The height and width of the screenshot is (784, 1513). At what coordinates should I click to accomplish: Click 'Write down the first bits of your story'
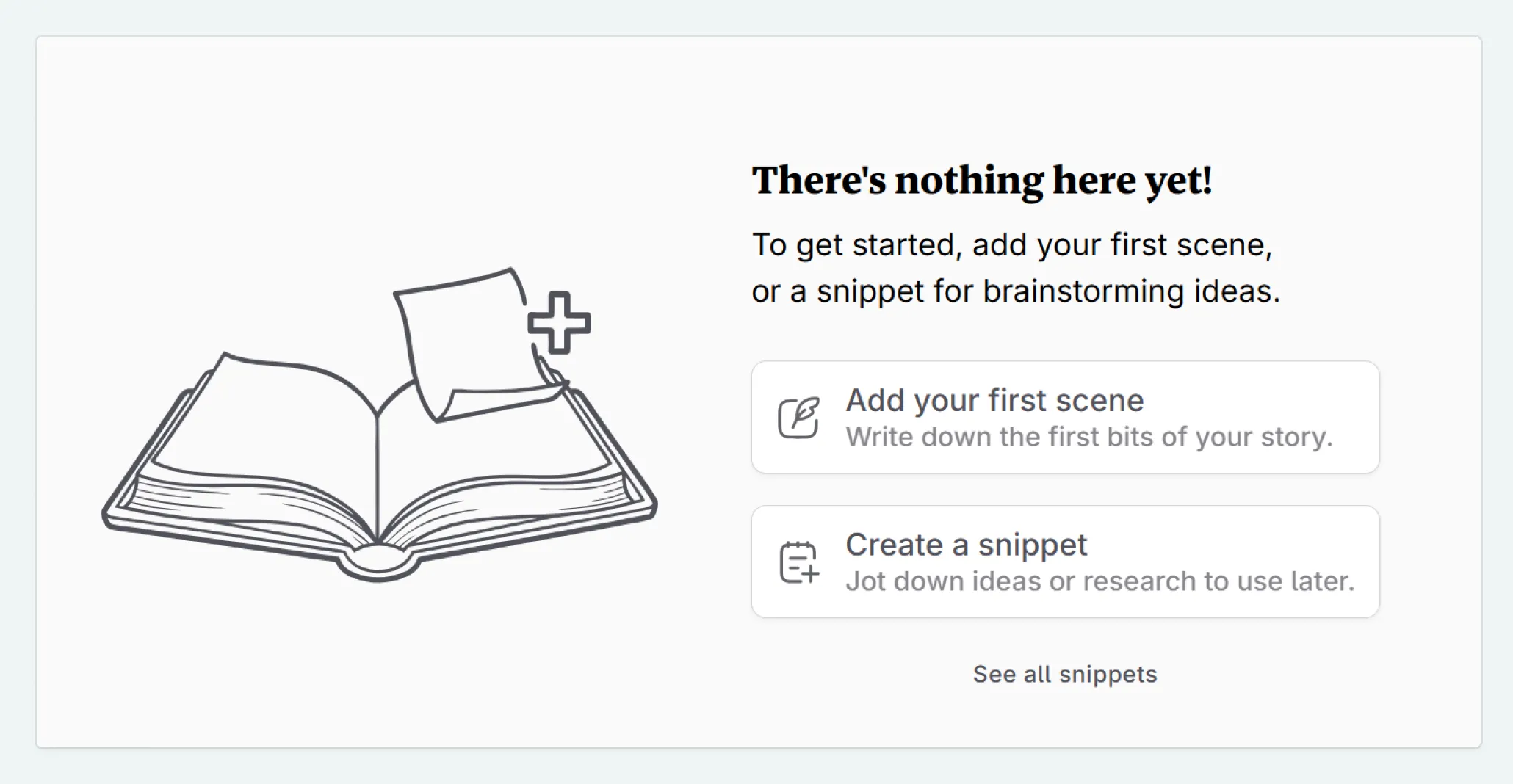[1088, 437]
